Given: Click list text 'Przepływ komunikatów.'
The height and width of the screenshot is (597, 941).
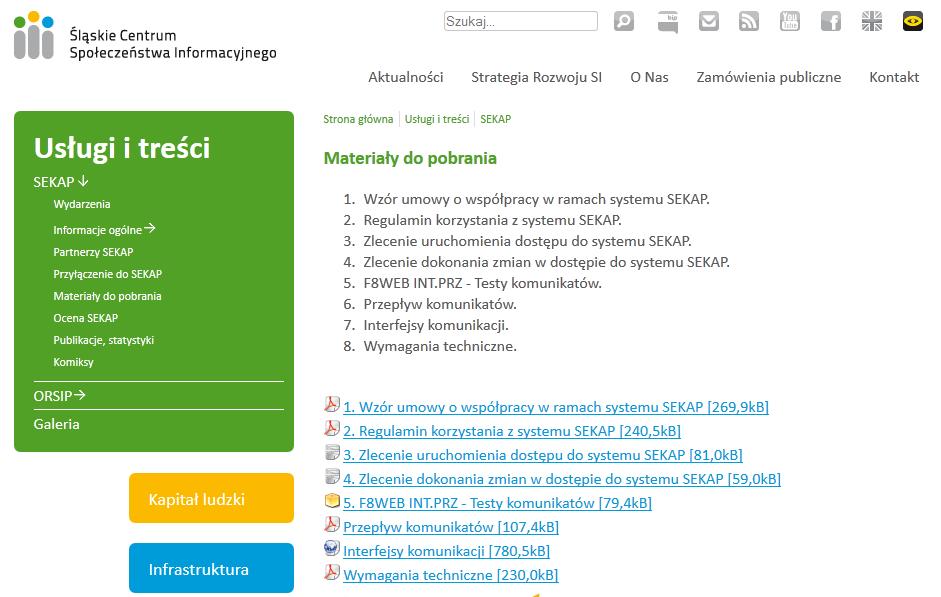Looking at the screenshot, I should coord(440,304).
